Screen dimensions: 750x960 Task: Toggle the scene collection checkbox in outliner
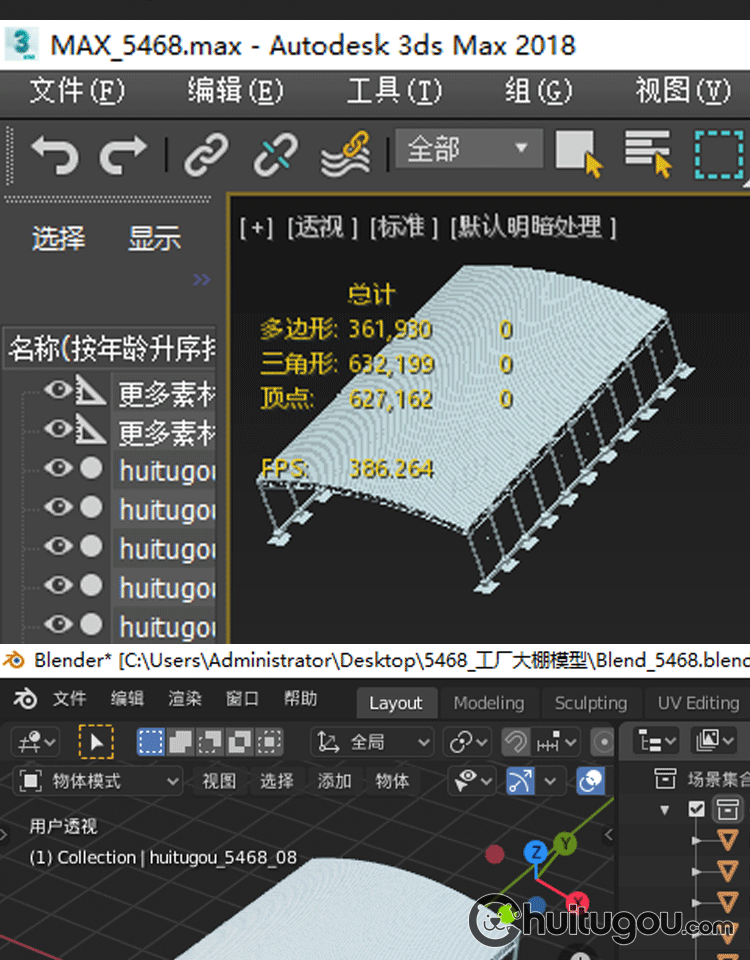[697, 809]
